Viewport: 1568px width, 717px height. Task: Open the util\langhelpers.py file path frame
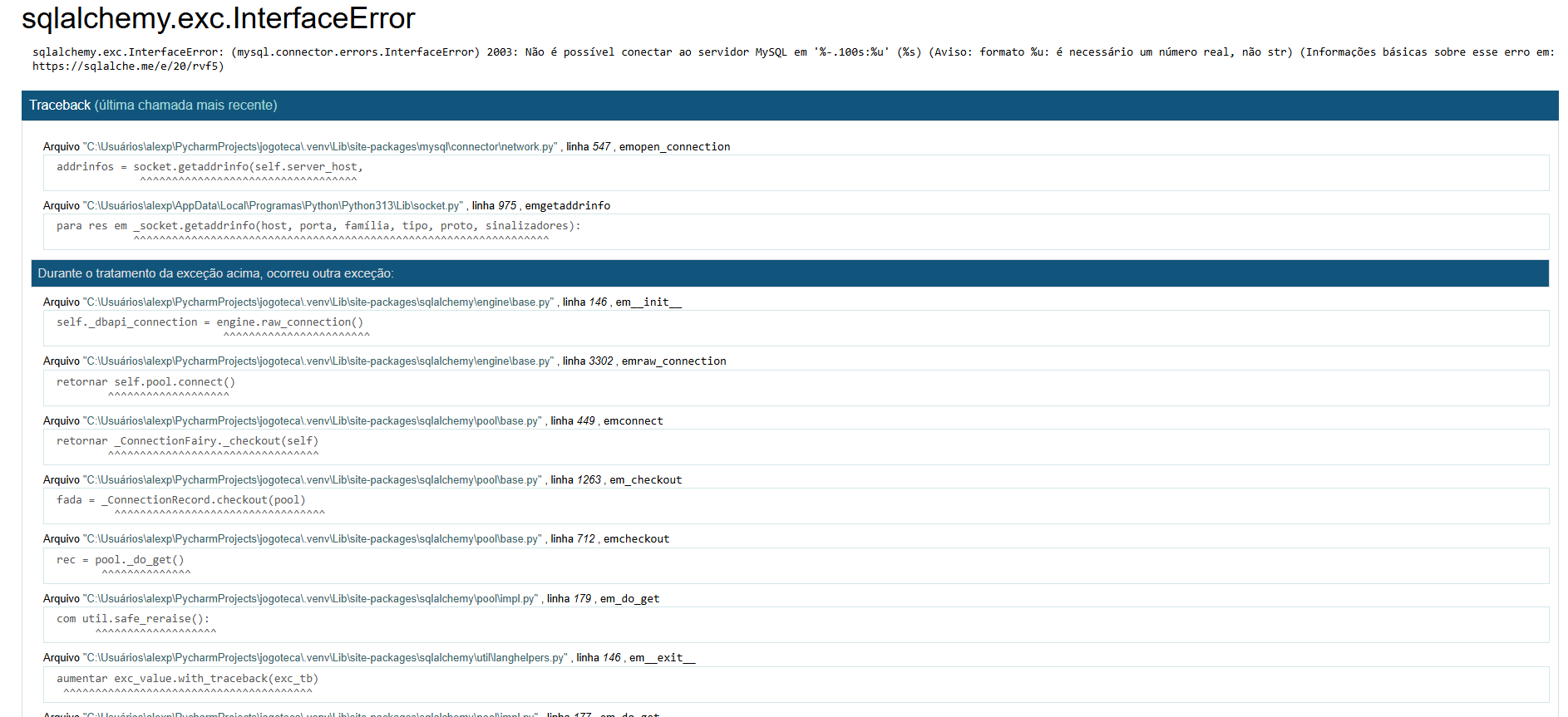(x=325, y=658)
